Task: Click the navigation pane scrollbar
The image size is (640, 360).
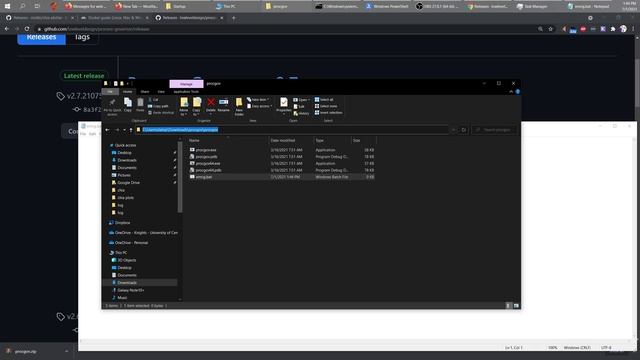Action: click(180, 177)
